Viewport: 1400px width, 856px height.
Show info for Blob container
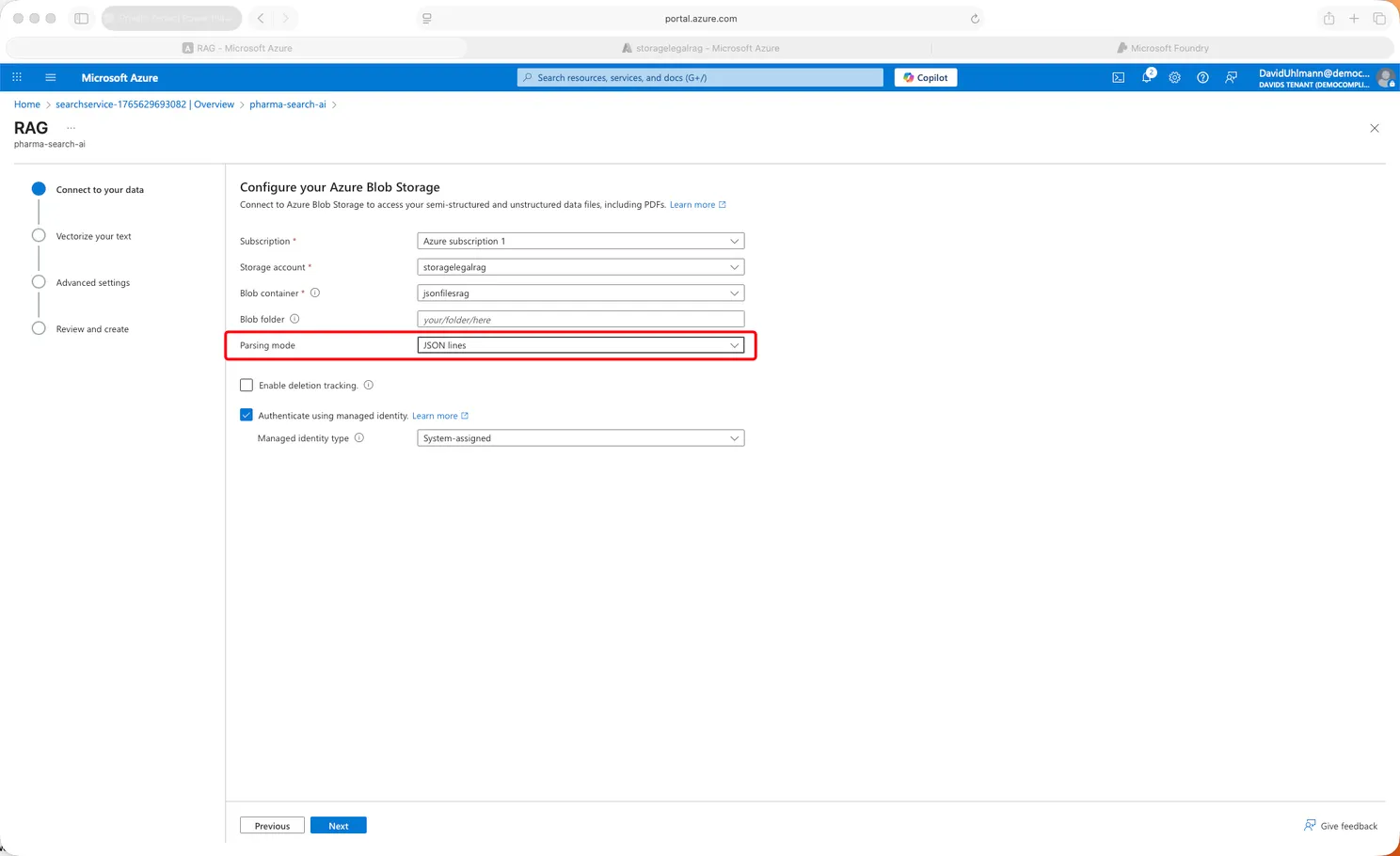click(315, 293)
